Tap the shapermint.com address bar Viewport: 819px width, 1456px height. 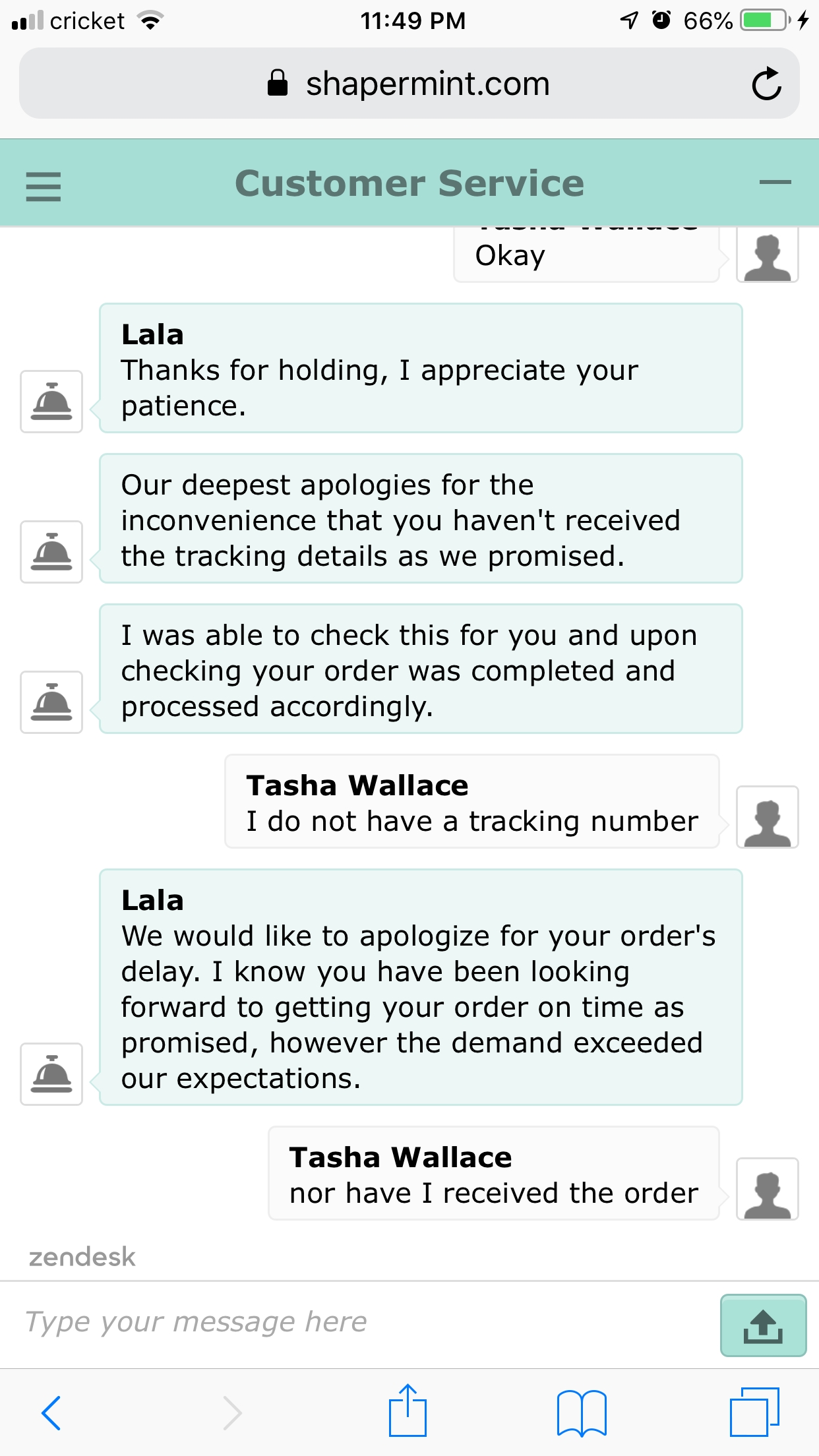click(409, 84)
